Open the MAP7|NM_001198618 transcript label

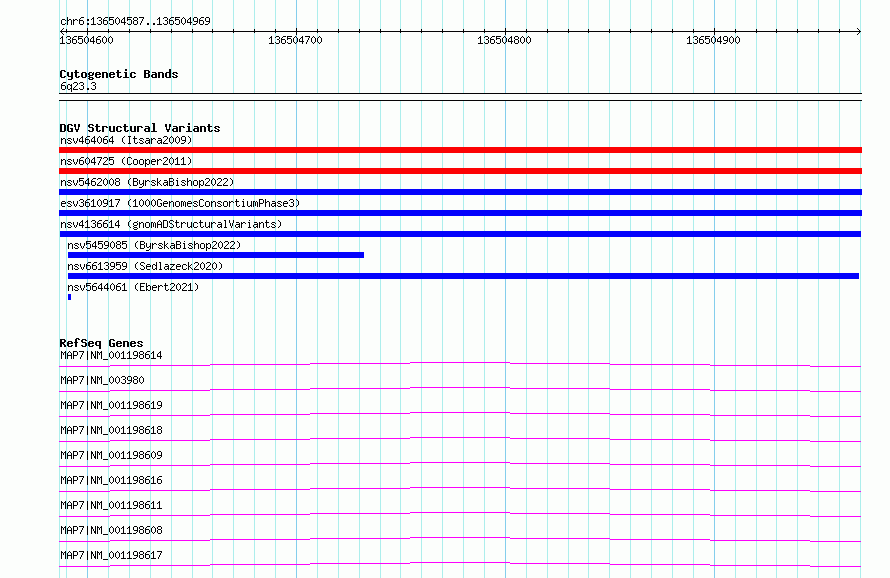click(x=111, y=430)
